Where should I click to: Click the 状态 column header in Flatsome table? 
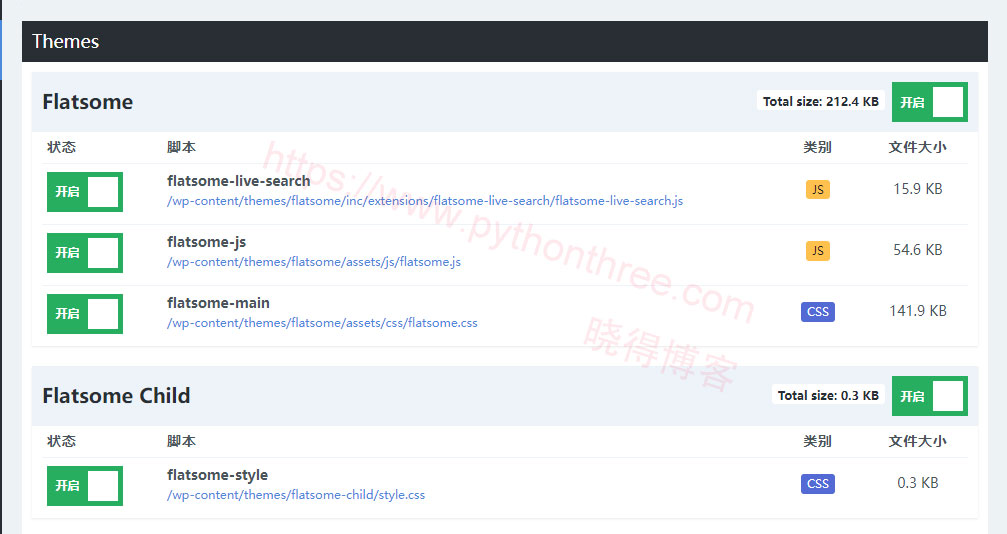62,147
